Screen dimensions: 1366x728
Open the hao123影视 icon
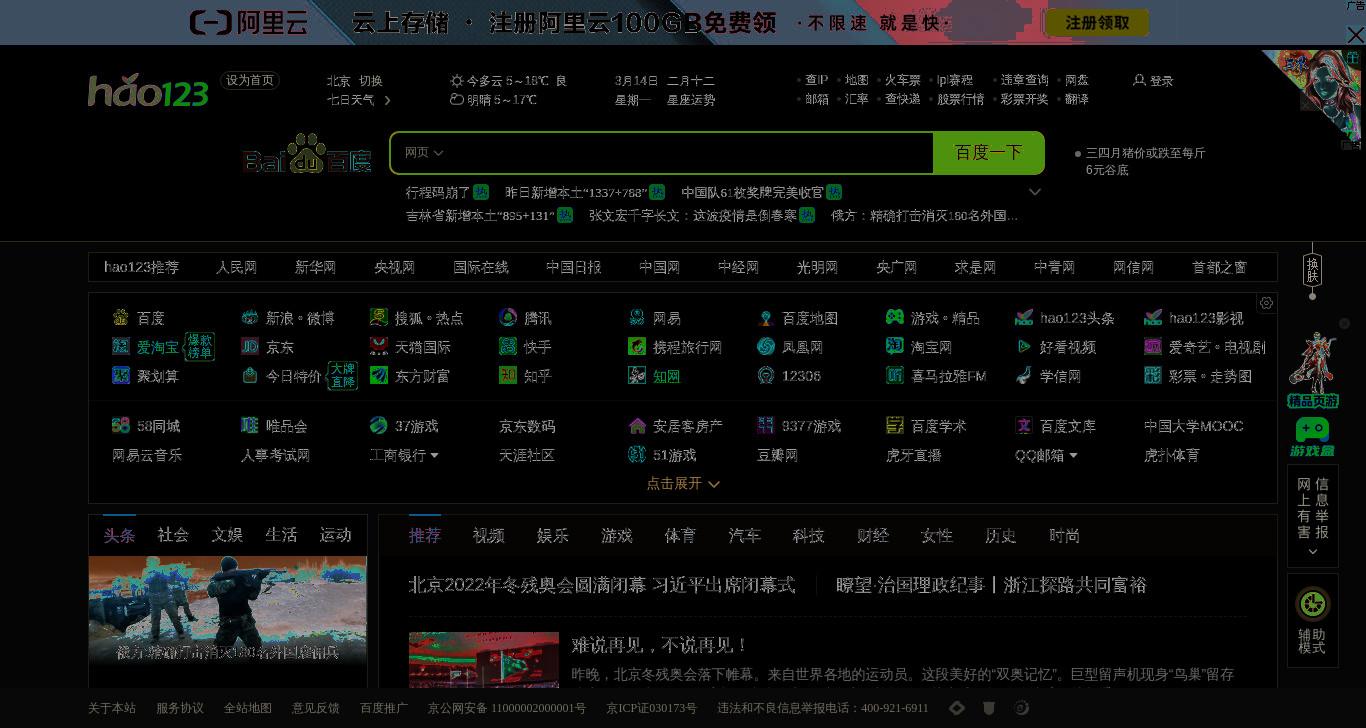[x=1153, y=318]
